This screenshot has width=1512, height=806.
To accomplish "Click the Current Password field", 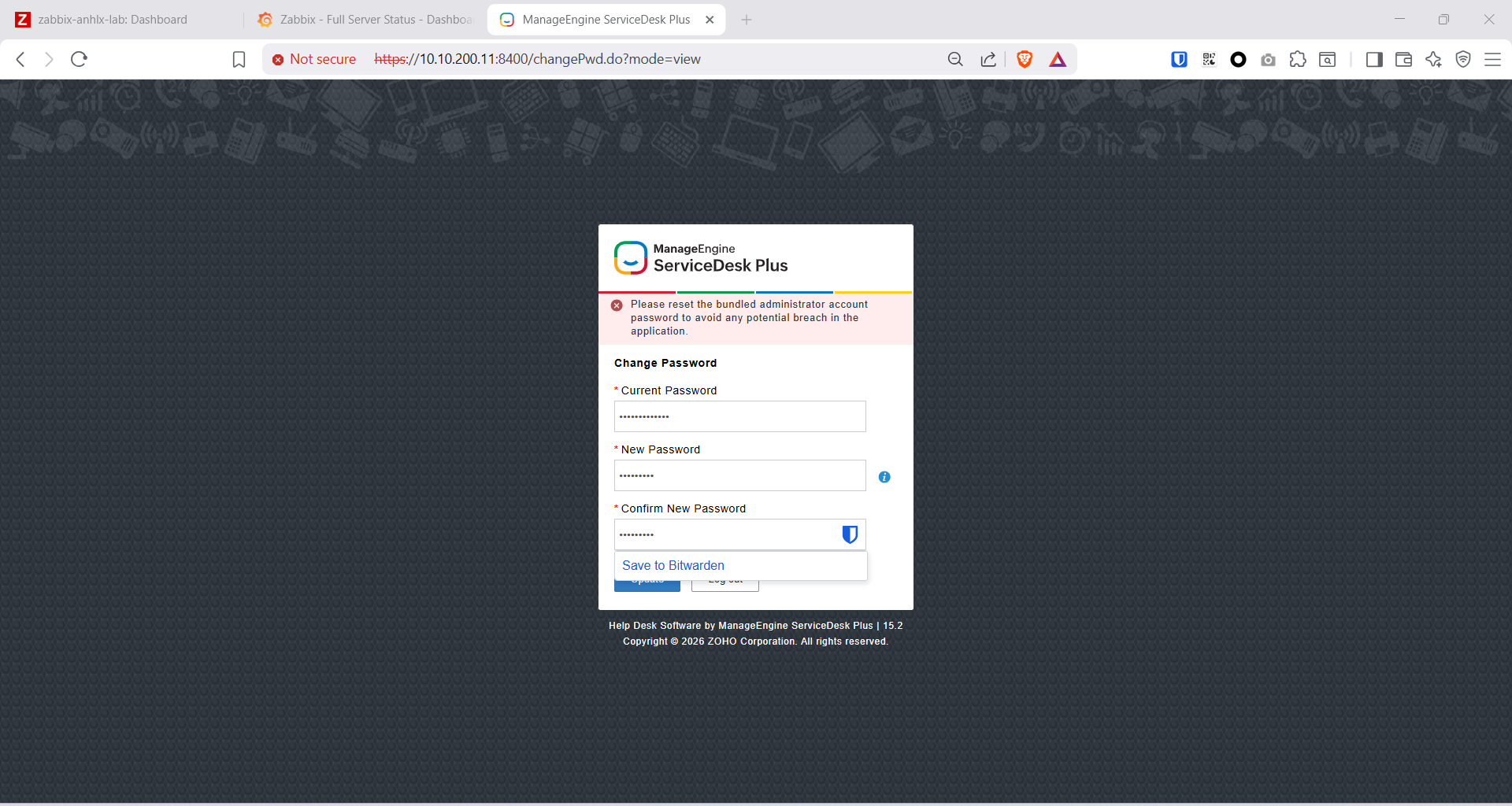I will click(x=739, y=416).
